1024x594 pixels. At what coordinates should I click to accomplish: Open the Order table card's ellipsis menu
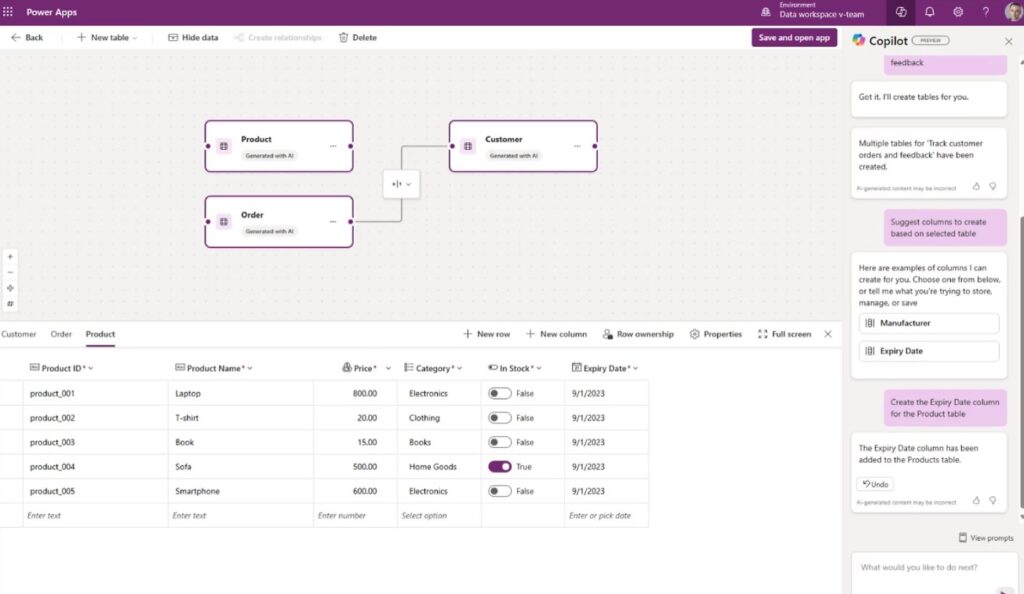(333, 222)
